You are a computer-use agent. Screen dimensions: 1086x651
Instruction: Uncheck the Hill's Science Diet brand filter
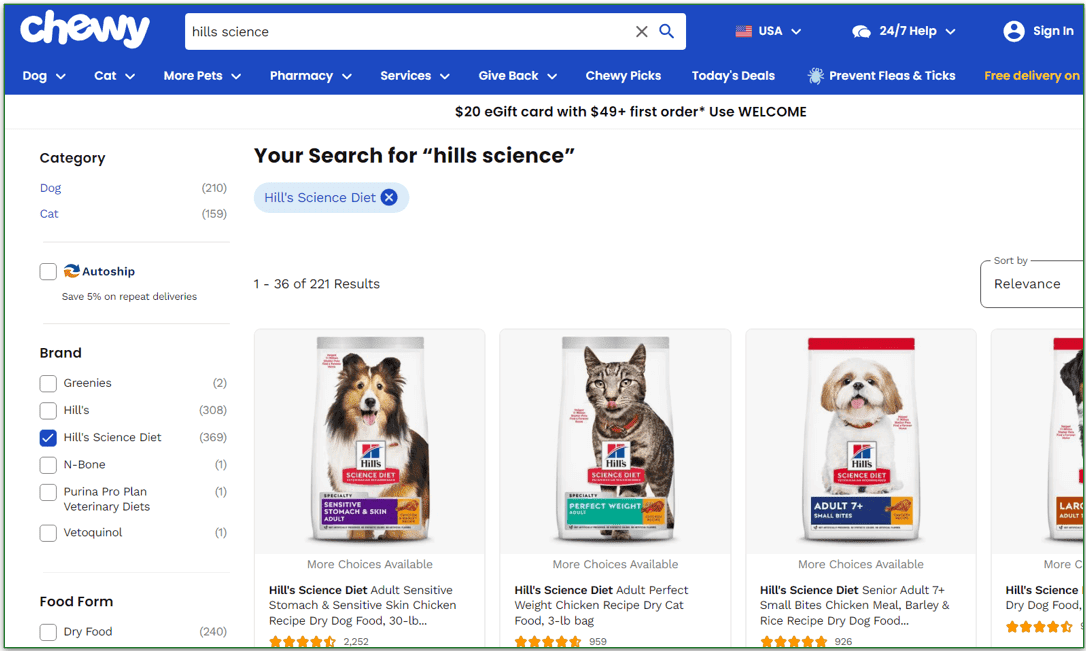pyautogui.click(x=47, y=437)
